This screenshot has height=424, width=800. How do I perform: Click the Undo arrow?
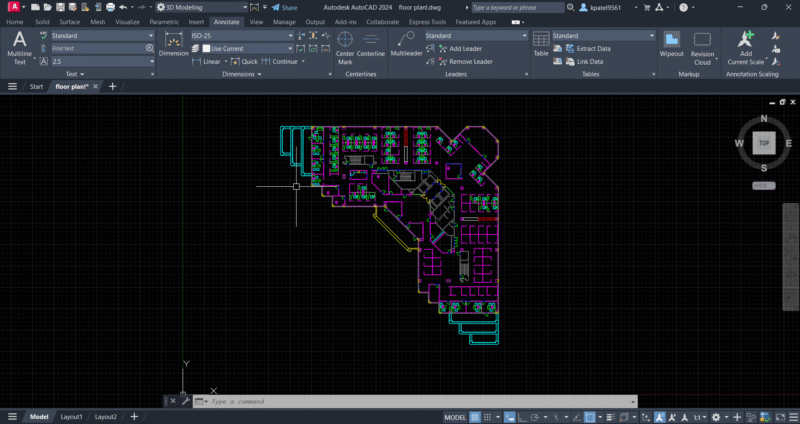click(123, 7)
